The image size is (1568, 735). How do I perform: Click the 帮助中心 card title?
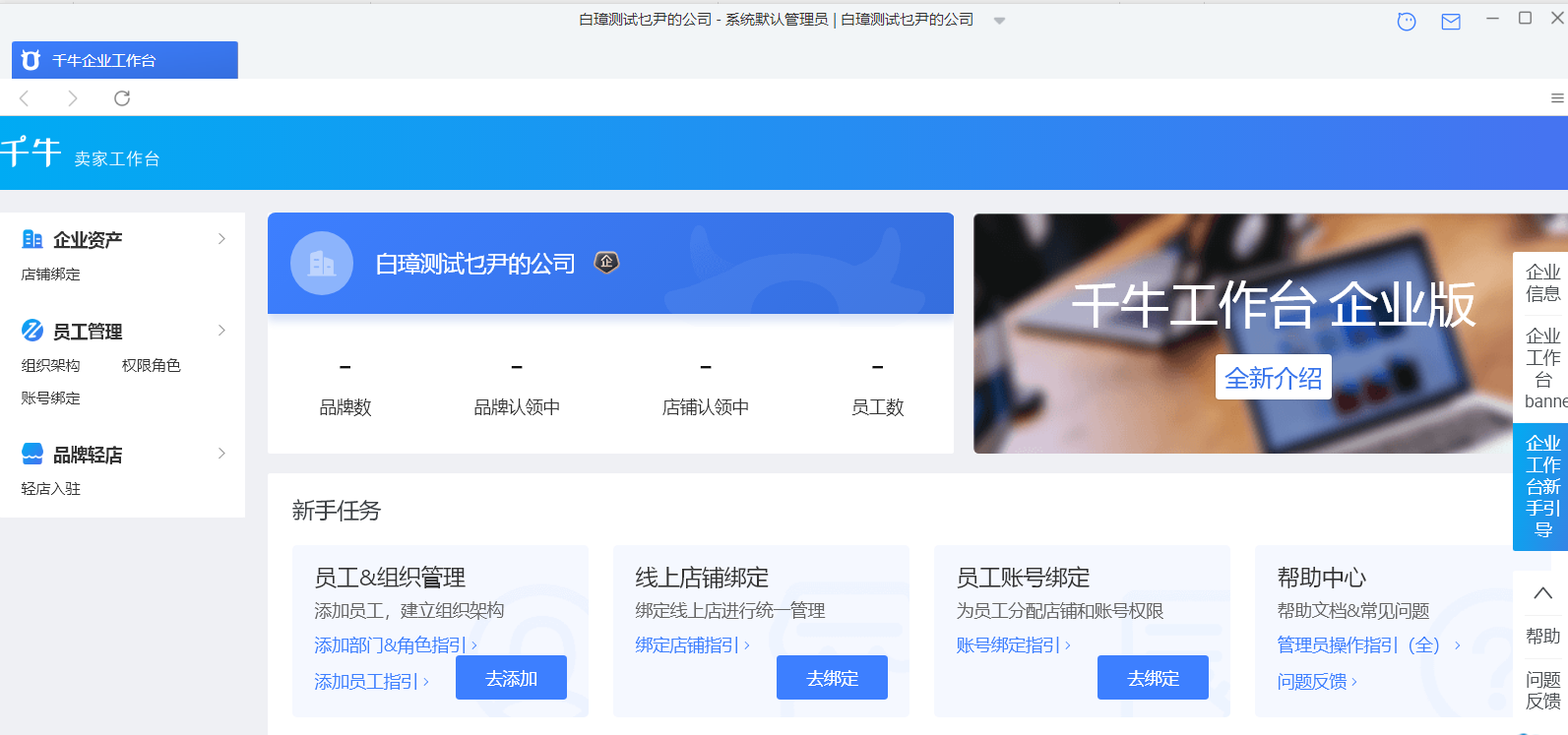click(1322, 578)
